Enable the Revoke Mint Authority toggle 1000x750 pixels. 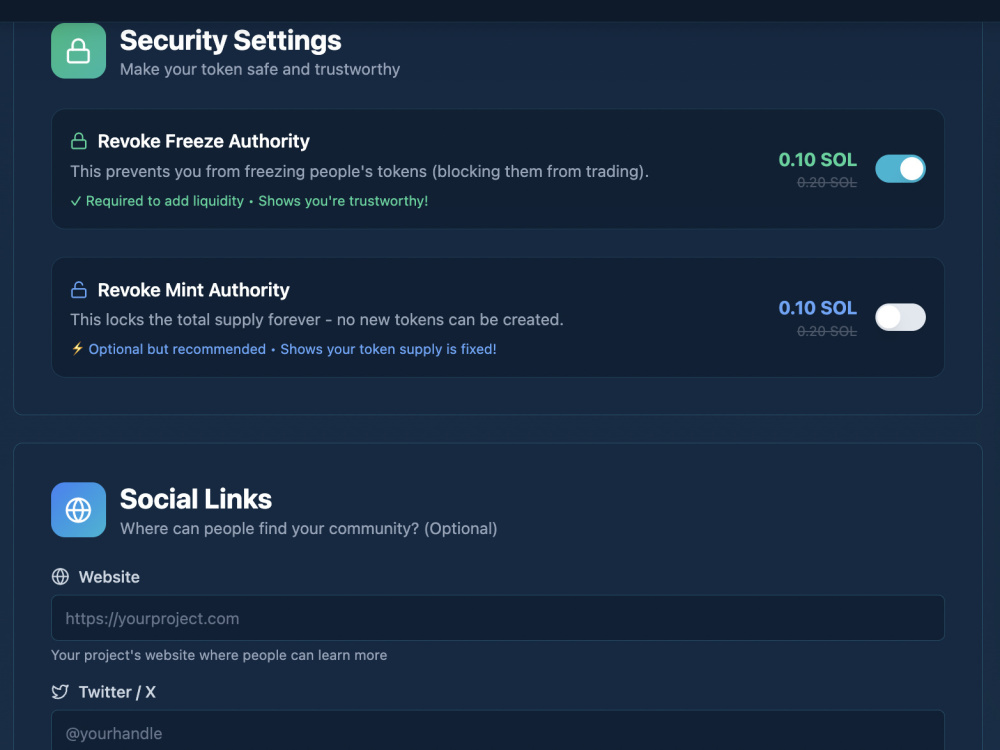(900, 317)
